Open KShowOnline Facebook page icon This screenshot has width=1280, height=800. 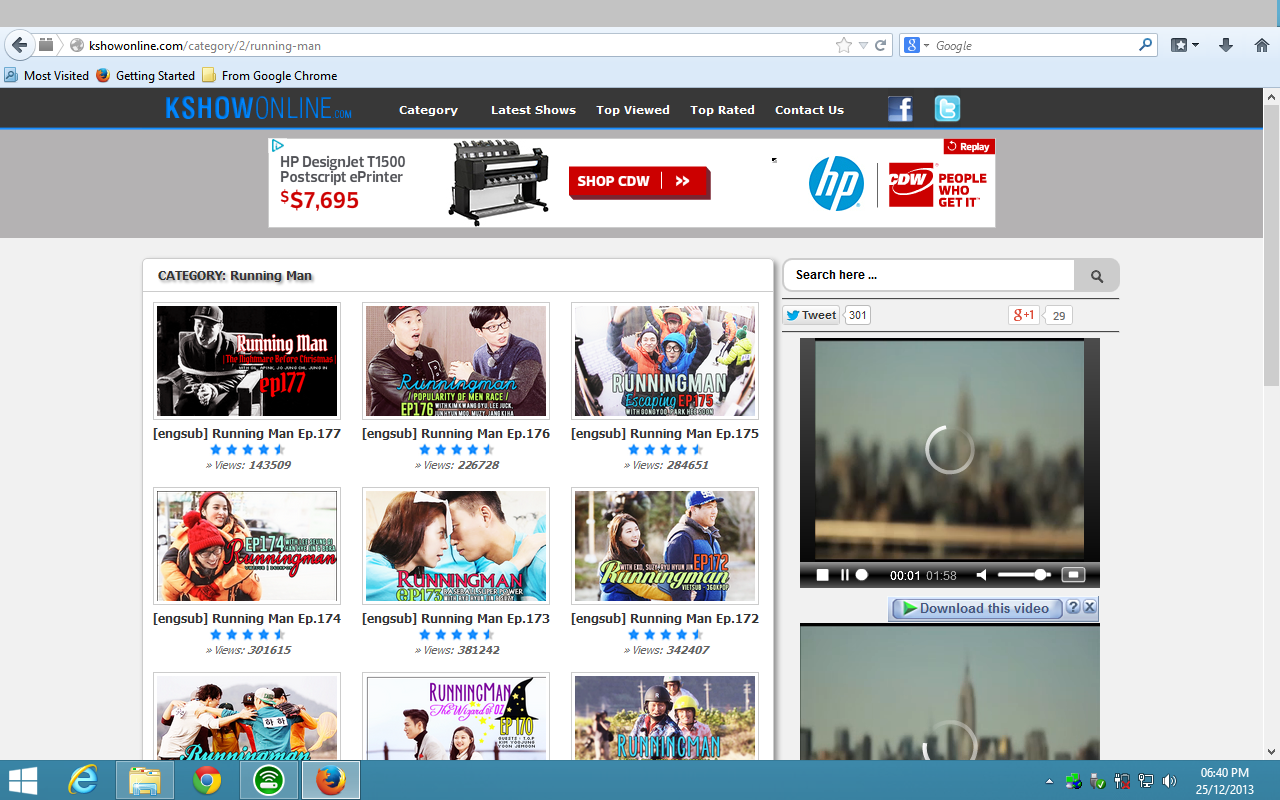coord(900,109)
